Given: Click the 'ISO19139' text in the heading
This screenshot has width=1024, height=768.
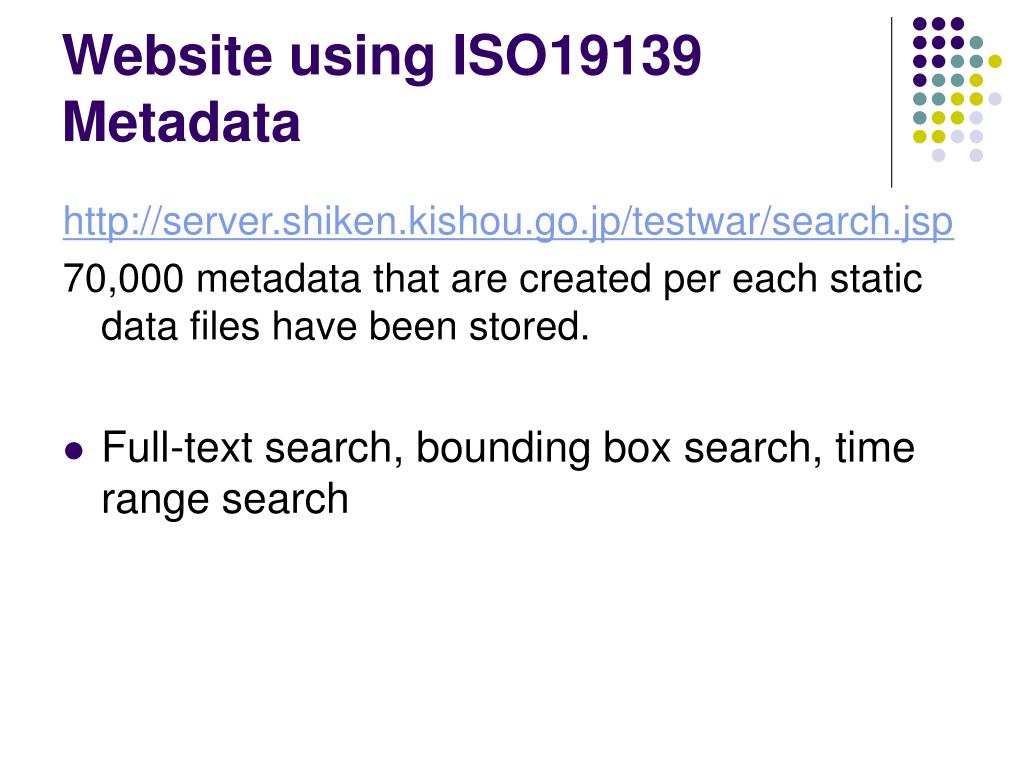Looking at the screenshot, I should coord(577,55).
